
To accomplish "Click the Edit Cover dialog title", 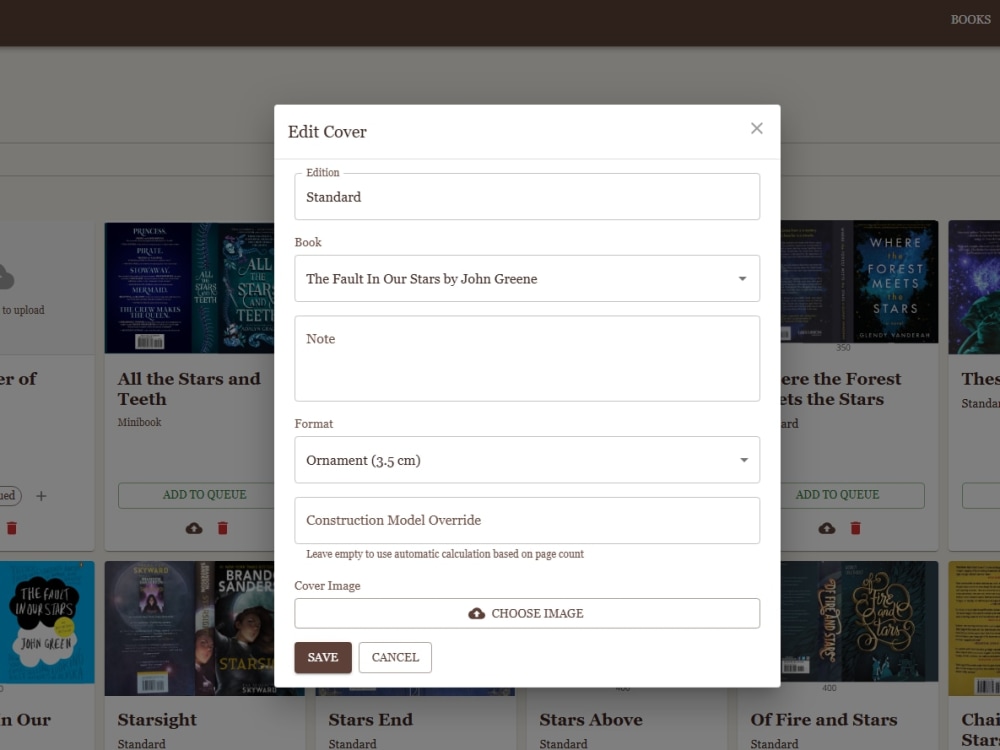I will click(x=327, y=132).
